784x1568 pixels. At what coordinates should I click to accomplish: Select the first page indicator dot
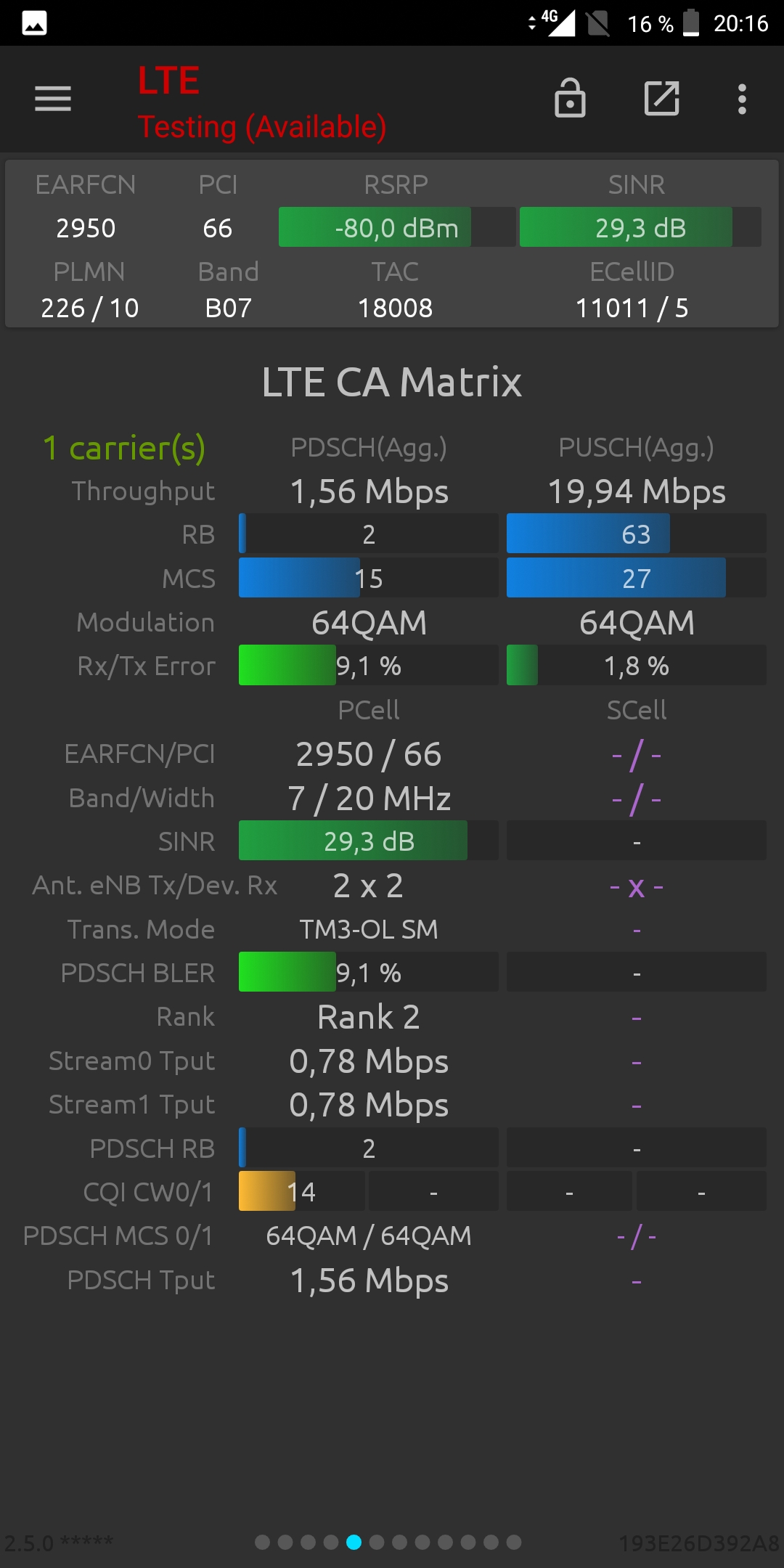[x=263, y=1542]
